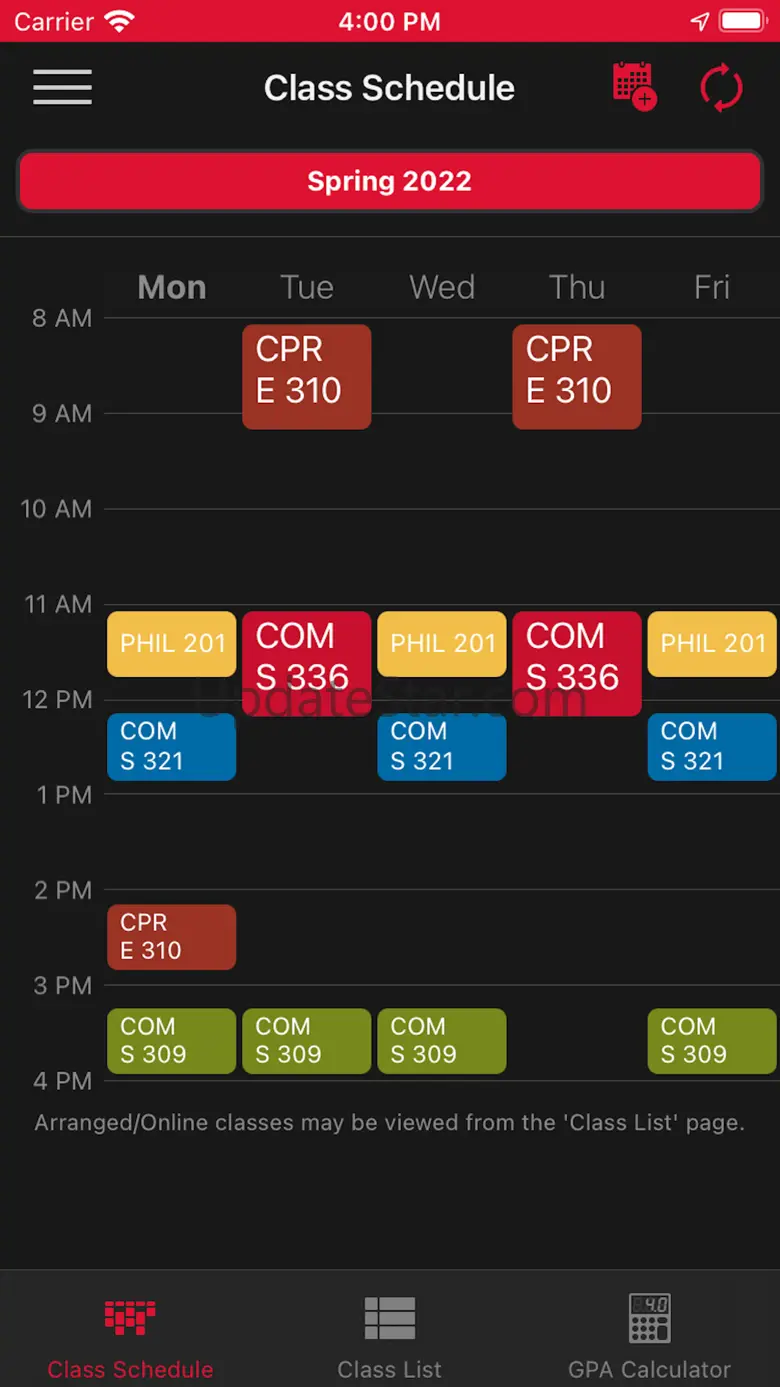The height and width of the screenshot is (1387, 780).
Task: Select Thursday's COM S 336 class
Action: pyautogui.click(x=577, y=663)
